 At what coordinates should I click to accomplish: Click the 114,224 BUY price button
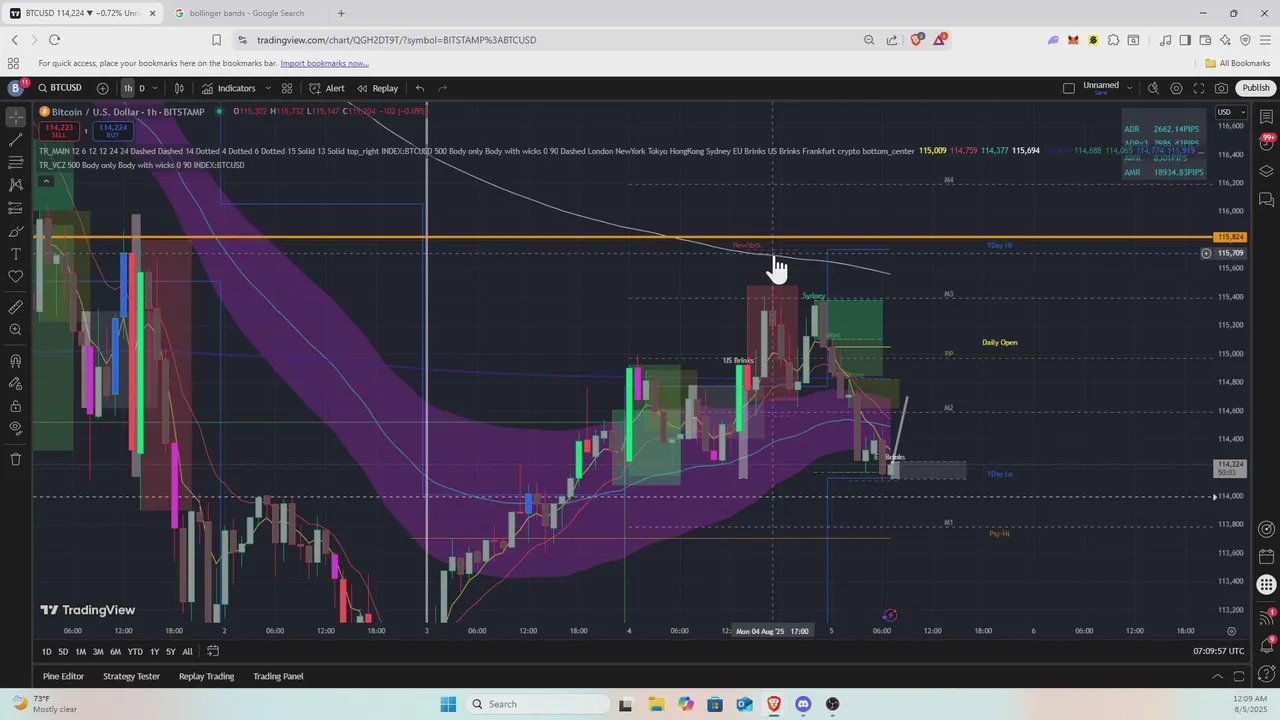pos(112,130)
